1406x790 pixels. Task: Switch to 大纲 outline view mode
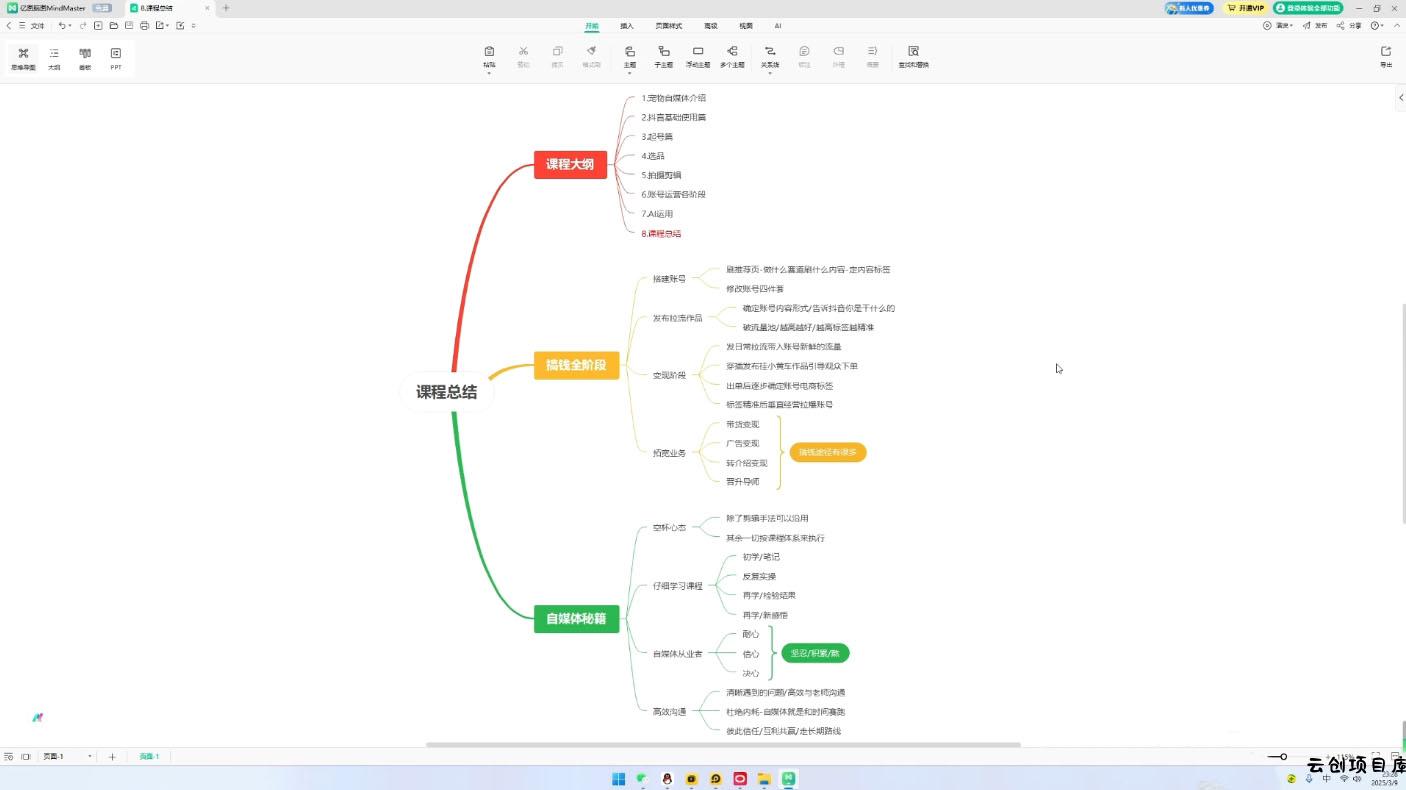coord(54,58)
